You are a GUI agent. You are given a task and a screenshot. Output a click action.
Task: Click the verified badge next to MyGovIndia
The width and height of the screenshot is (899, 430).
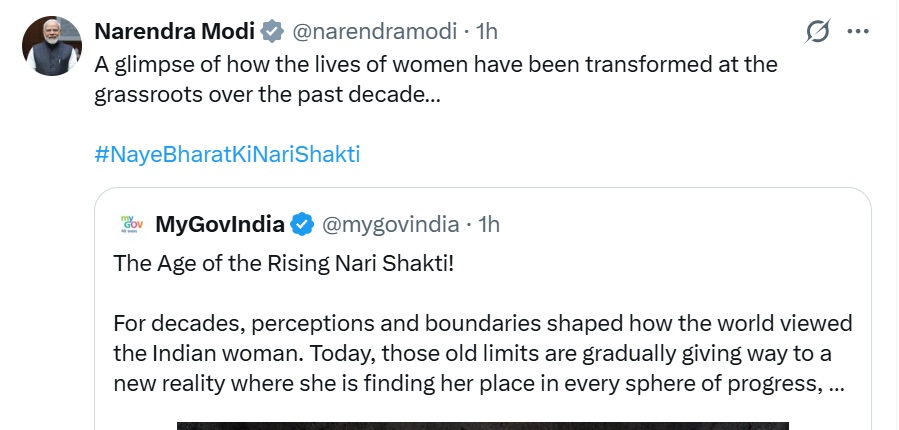tap(303, 223)
